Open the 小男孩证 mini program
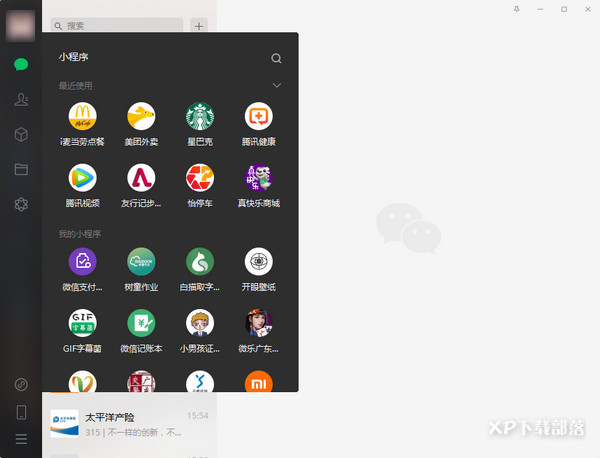The height and width of the screenshot is (458, 600). tap(200, 331)
